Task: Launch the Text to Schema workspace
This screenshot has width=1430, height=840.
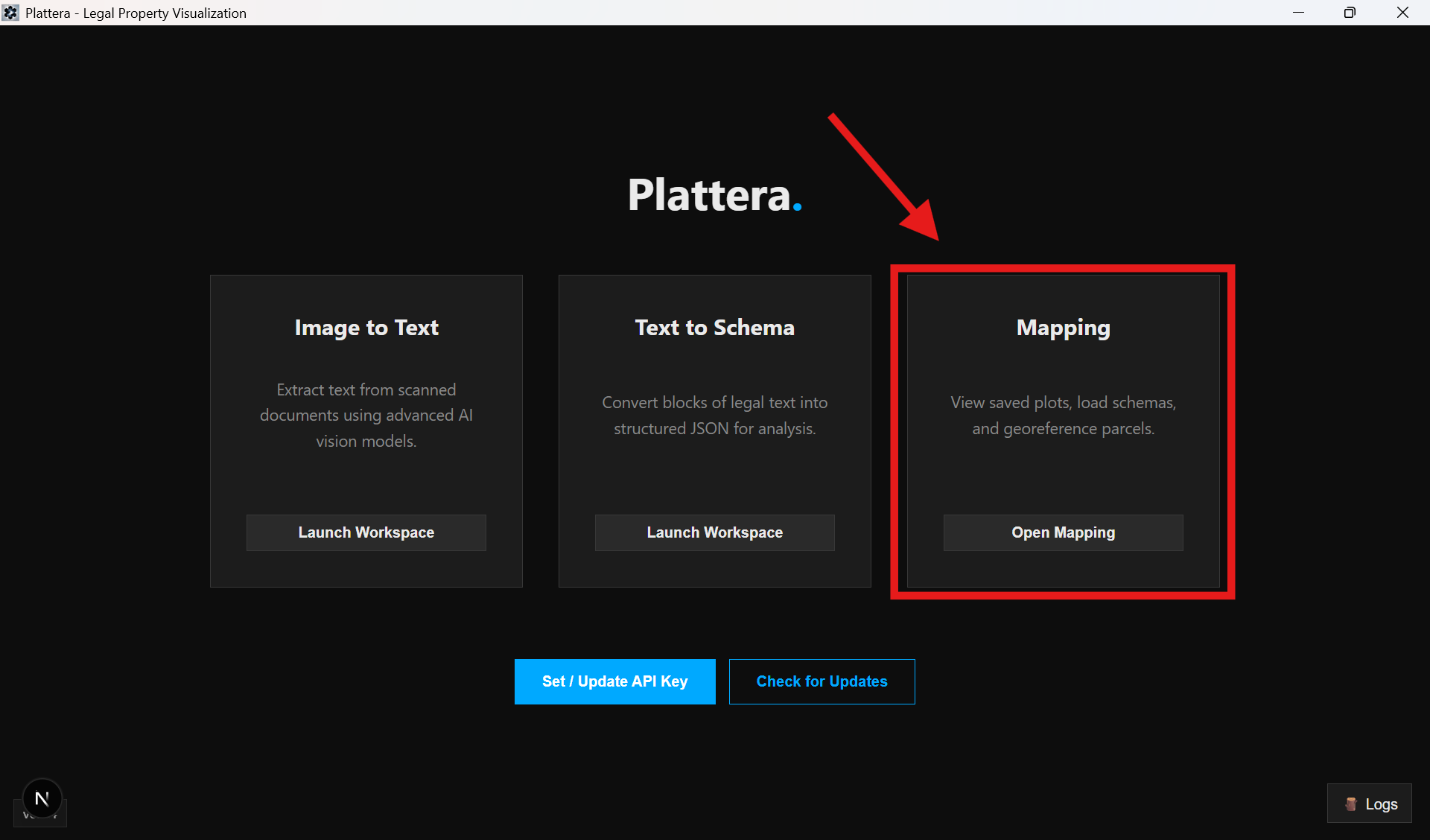Action: coord(714,532)
